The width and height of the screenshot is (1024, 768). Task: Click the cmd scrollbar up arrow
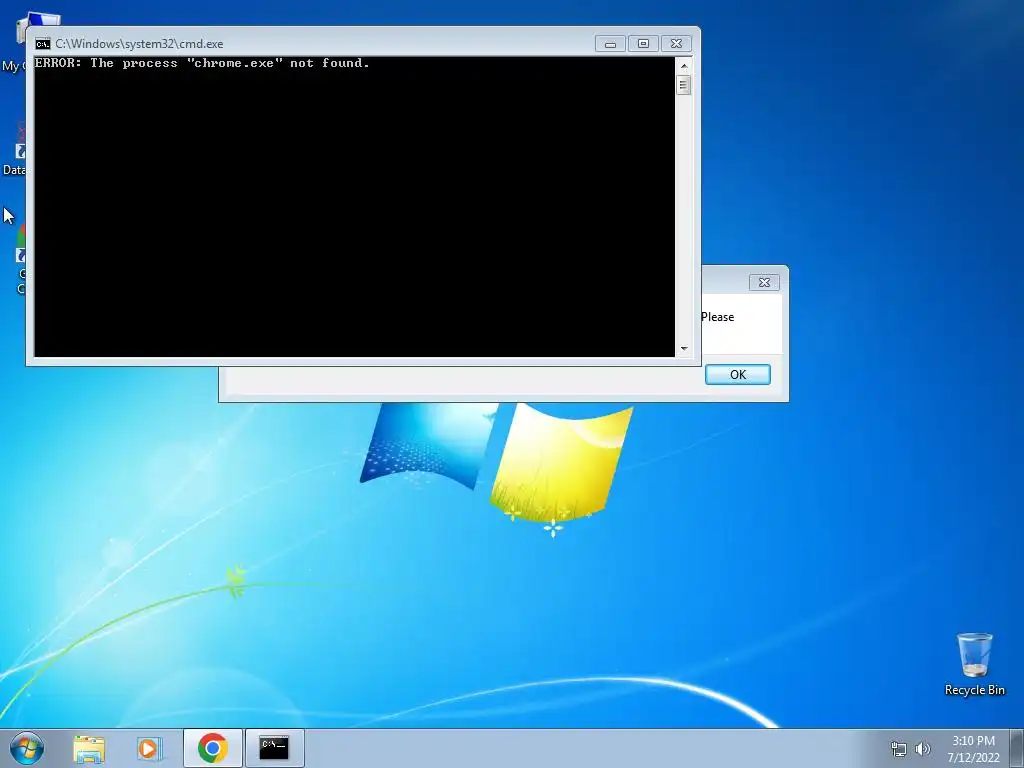pos(684,66)
